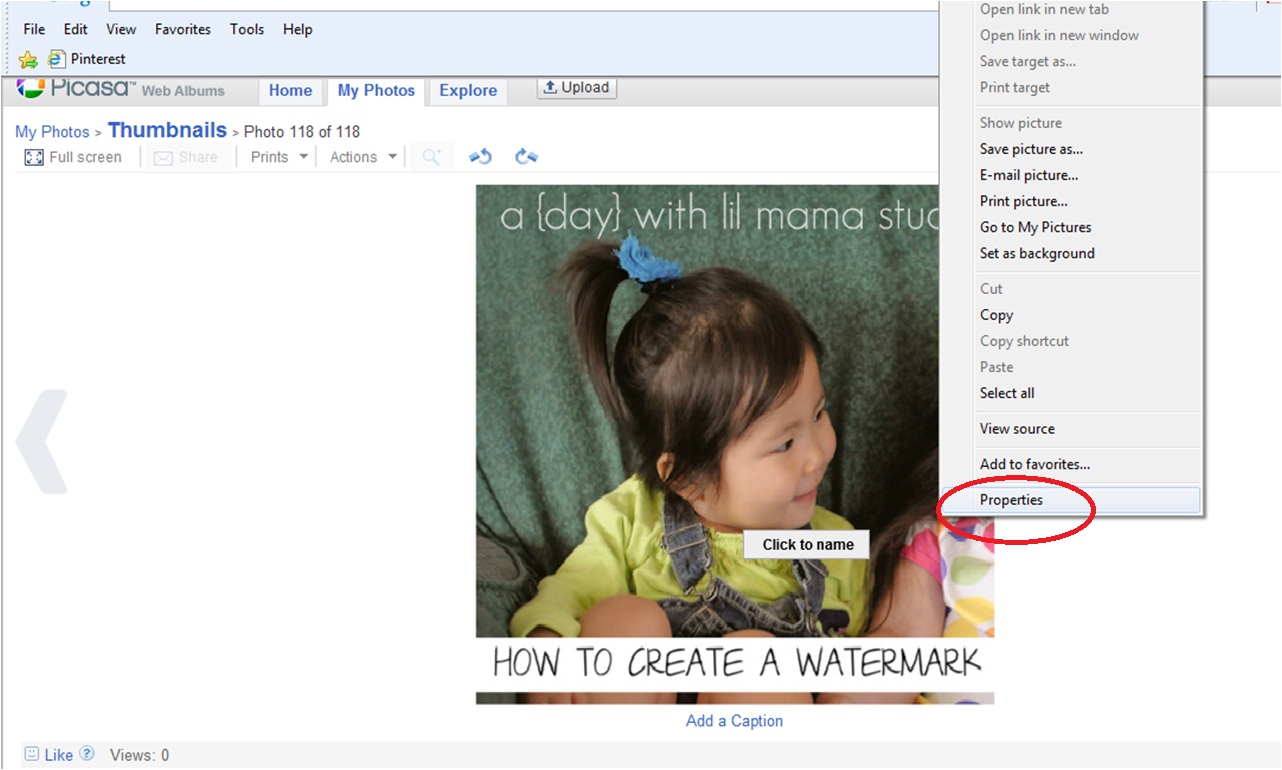Click the Like smiley icon

point(31,754)
